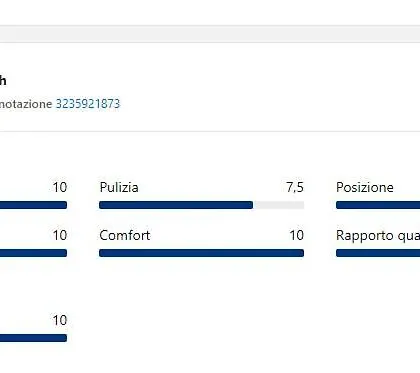
Task: Click the Comfort rating bar
Action: [x=201, y=253]
